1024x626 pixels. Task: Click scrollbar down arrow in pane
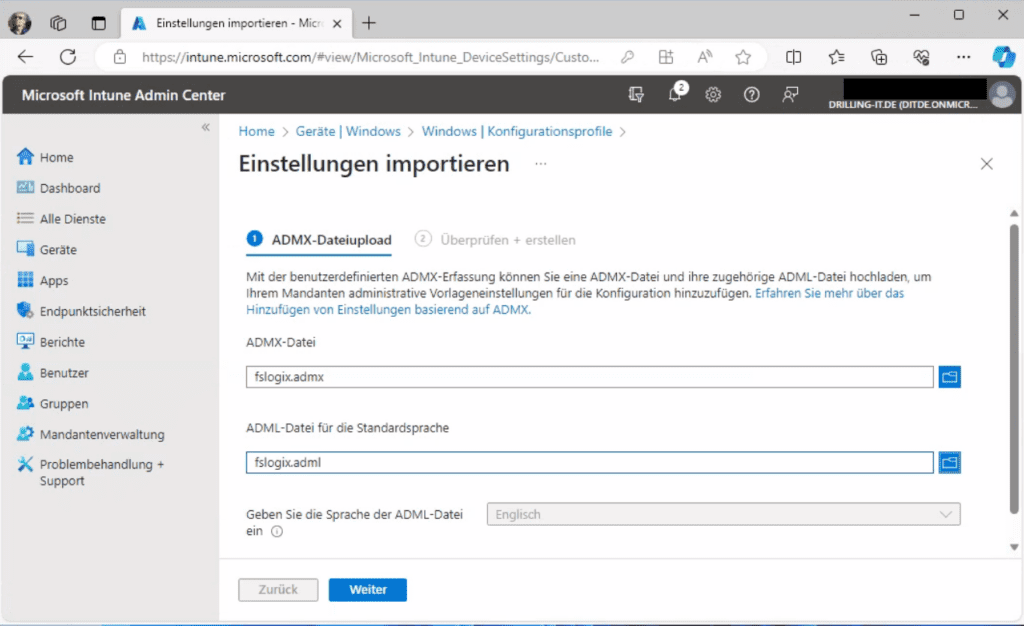(x=1014, y=547)
